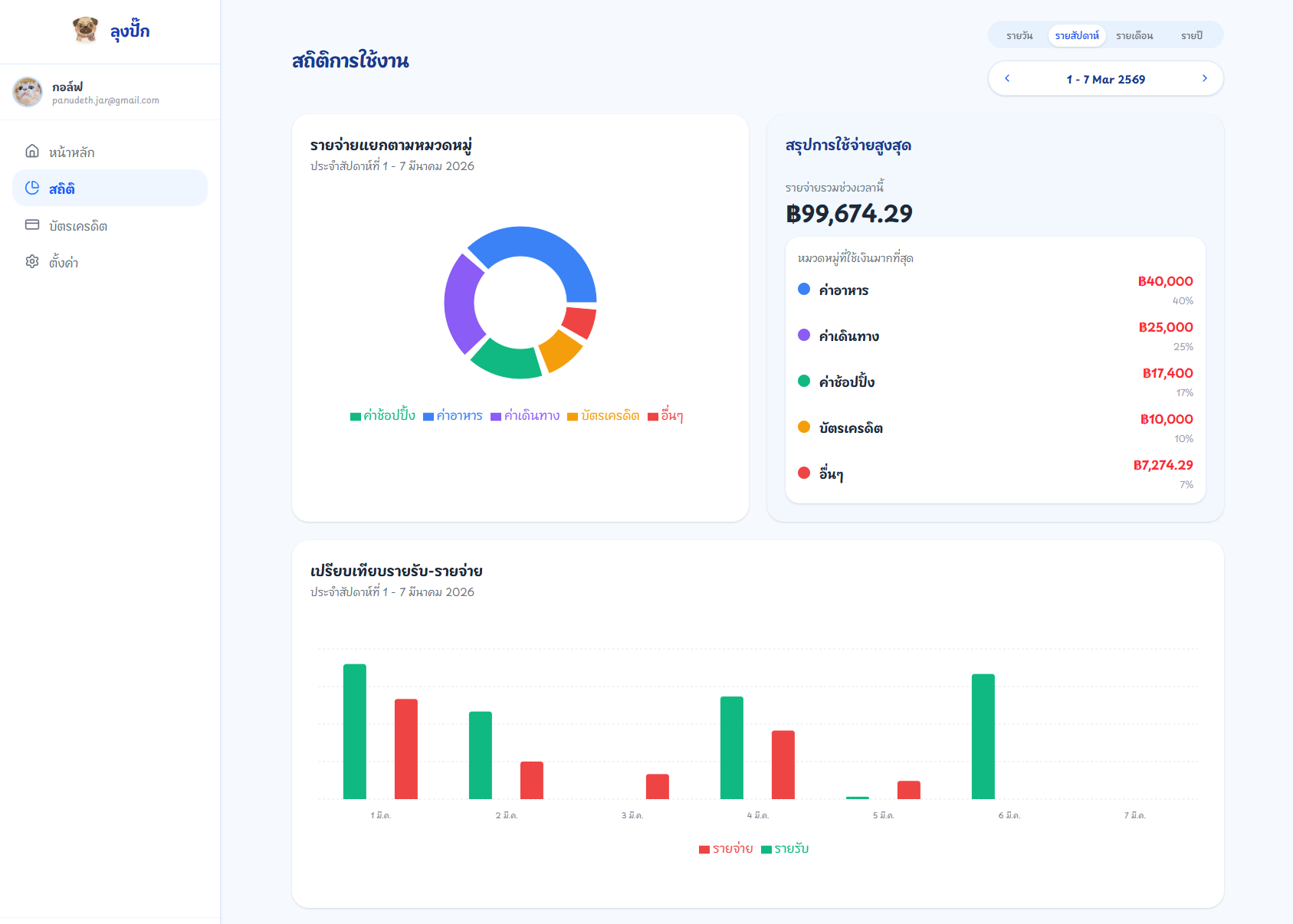Go to previous week with left chevron
Image resolution: width=1293 pixels, height=924 pixels.
coord(1007,79)
